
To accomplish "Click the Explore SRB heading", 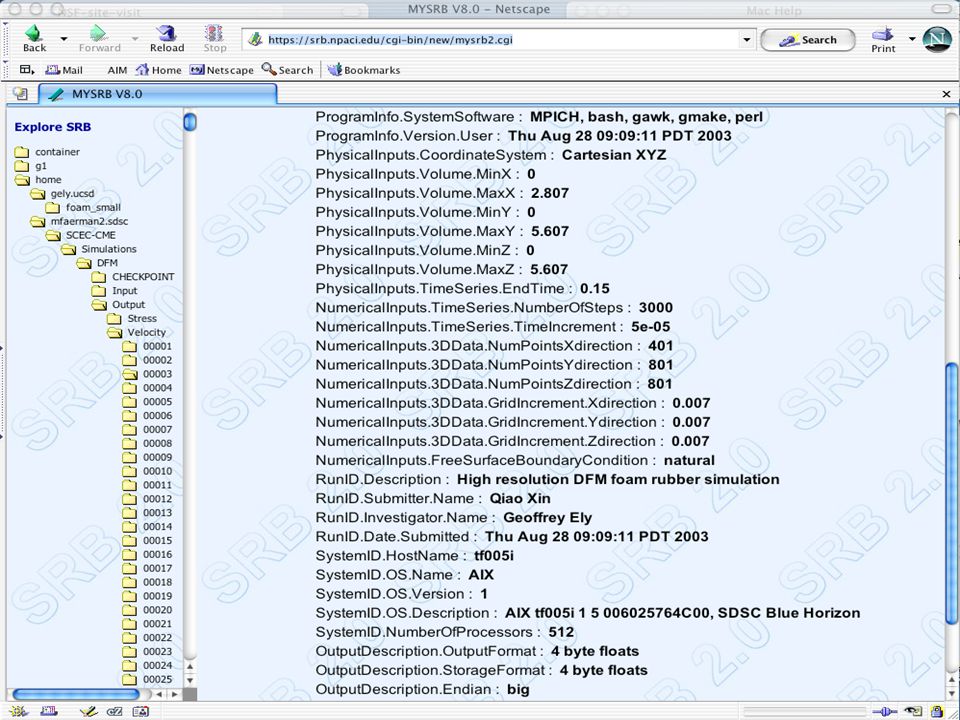I will [53, 127].
